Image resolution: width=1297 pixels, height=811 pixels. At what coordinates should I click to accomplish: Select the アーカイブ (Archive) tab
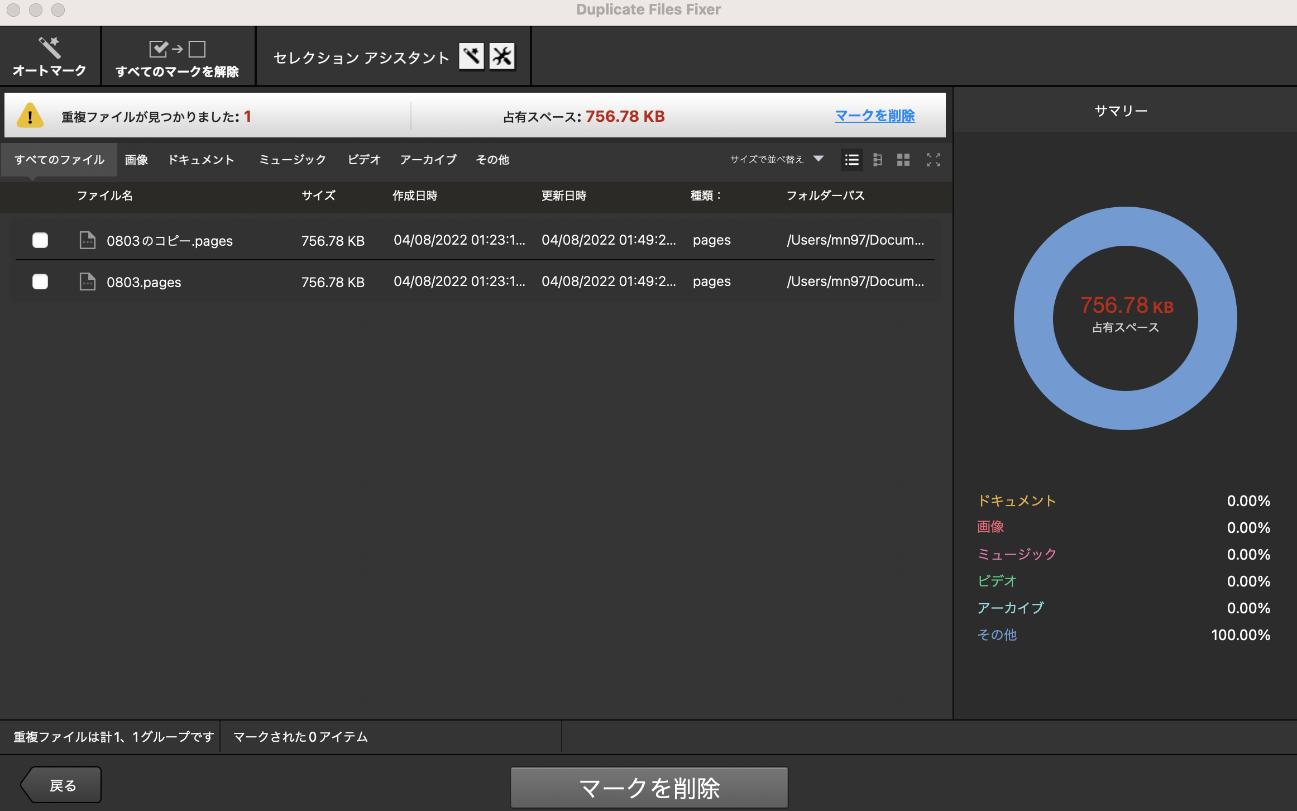point(428,160)
